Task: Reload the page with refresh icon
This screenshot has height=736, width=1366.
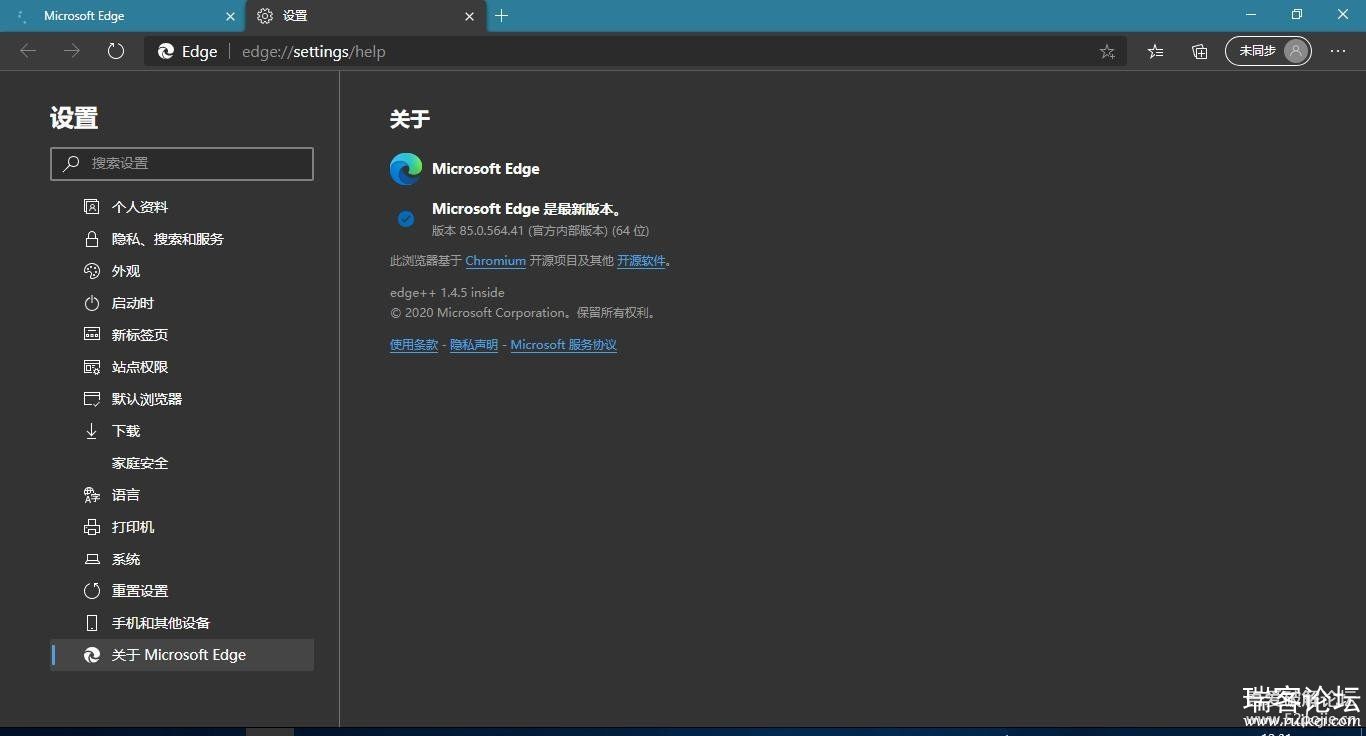Action: pyautogui.click(x=116, y=51)
